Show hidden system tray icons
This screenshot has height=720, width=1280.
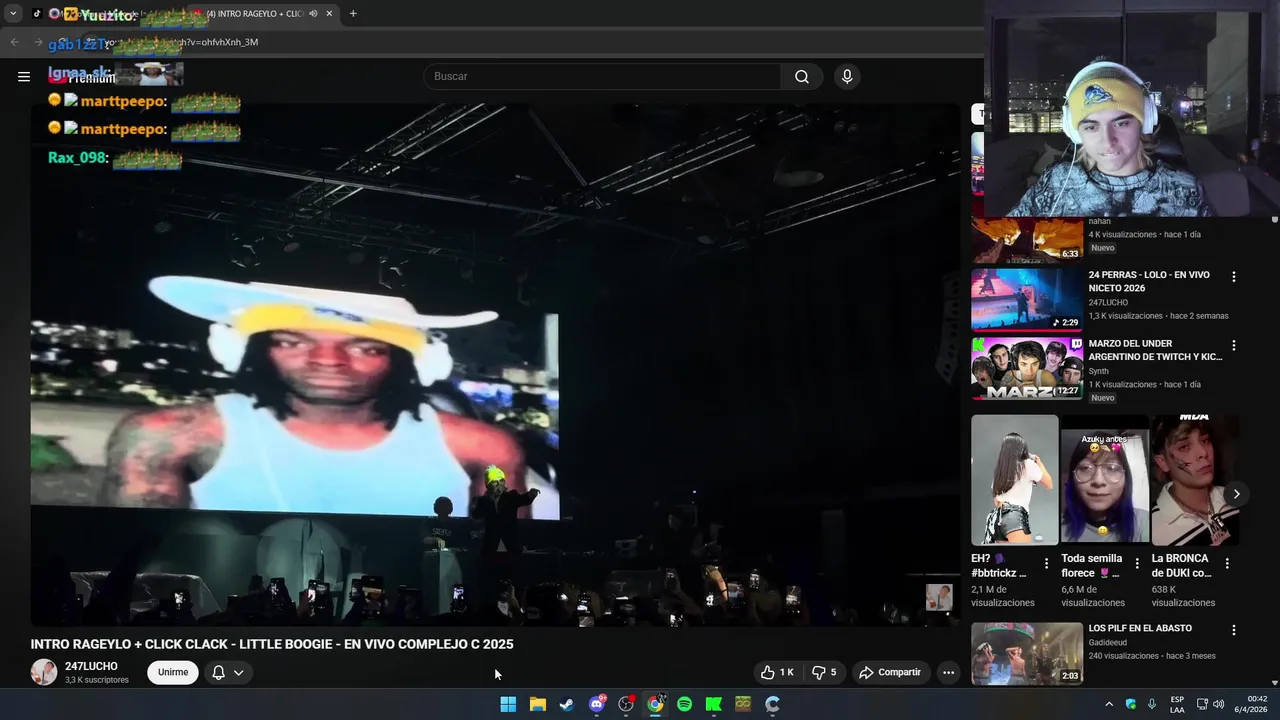click(x=1108, y=704)
